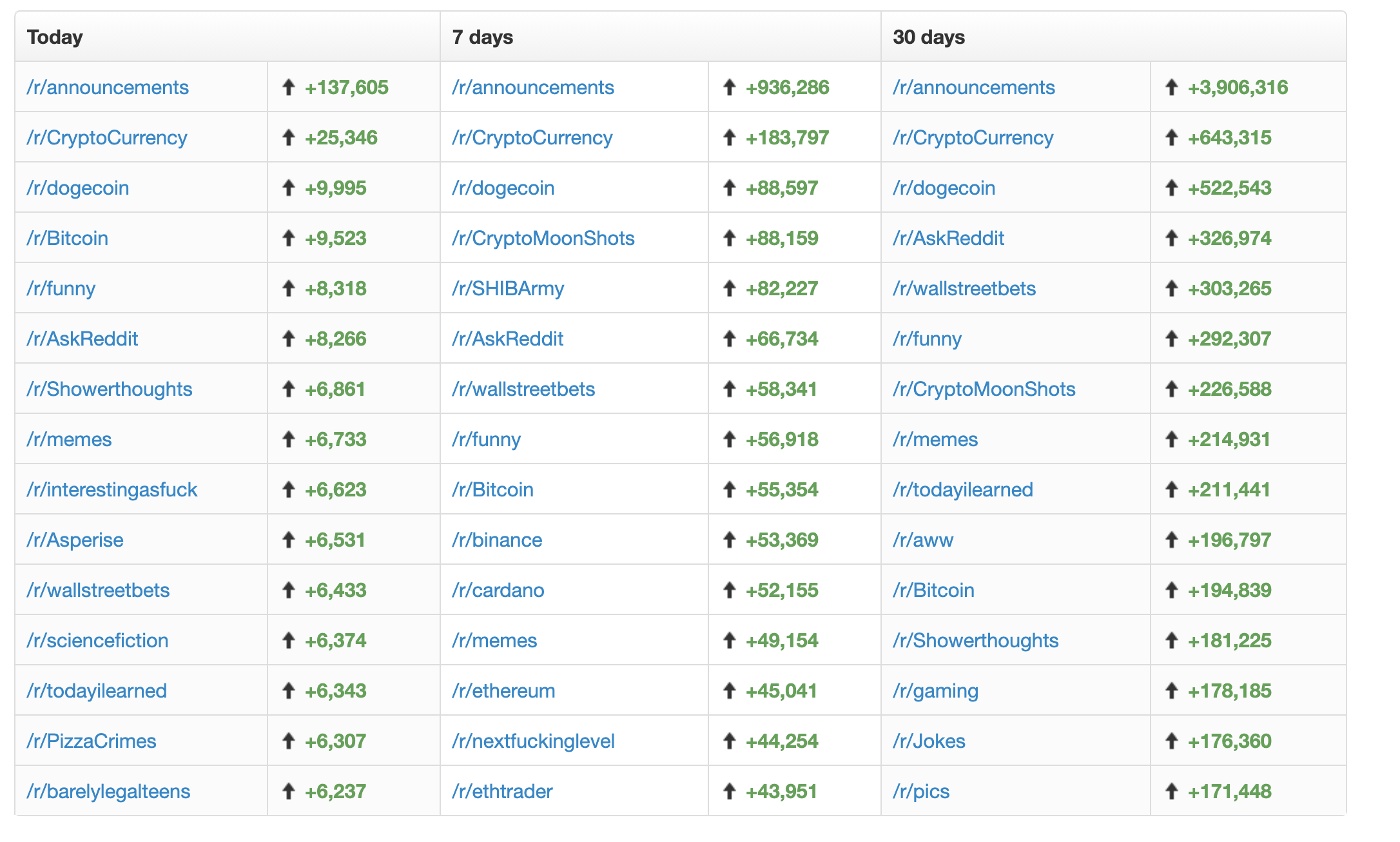Screen dimensions: 1400x842
Task: Select the +137,605 growth value
Action: [347, 87]
